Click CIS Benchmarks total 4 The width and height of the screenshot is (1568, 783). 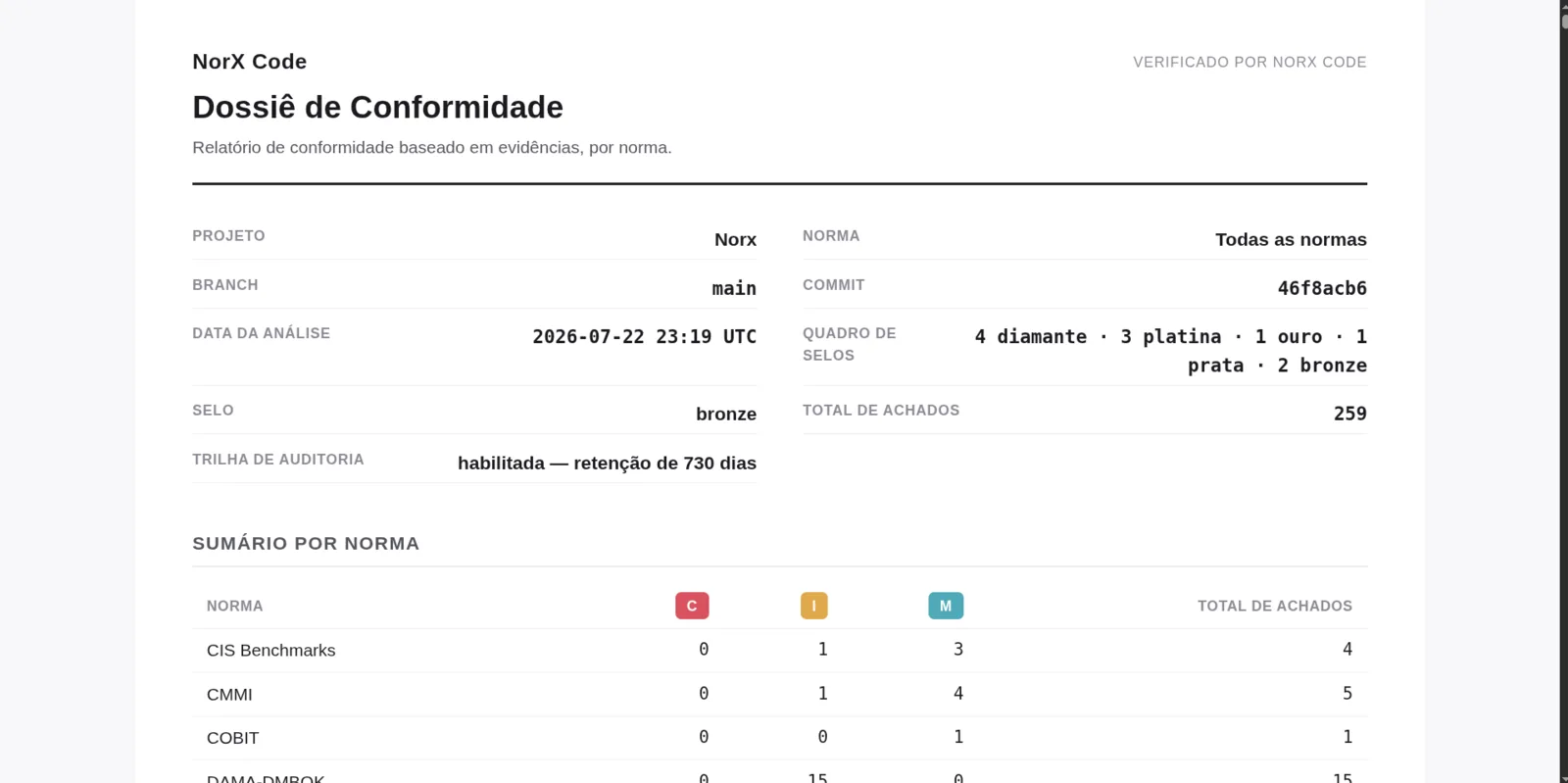tap(1347, 650)
